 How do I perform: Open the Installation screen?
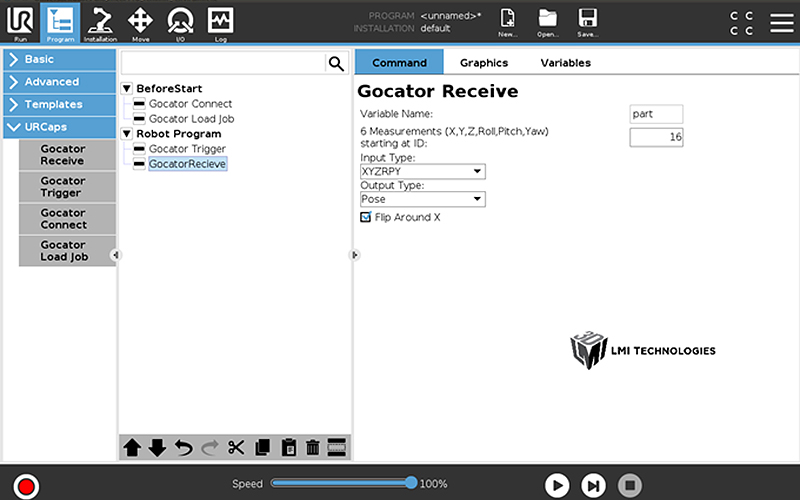[100, 23]
